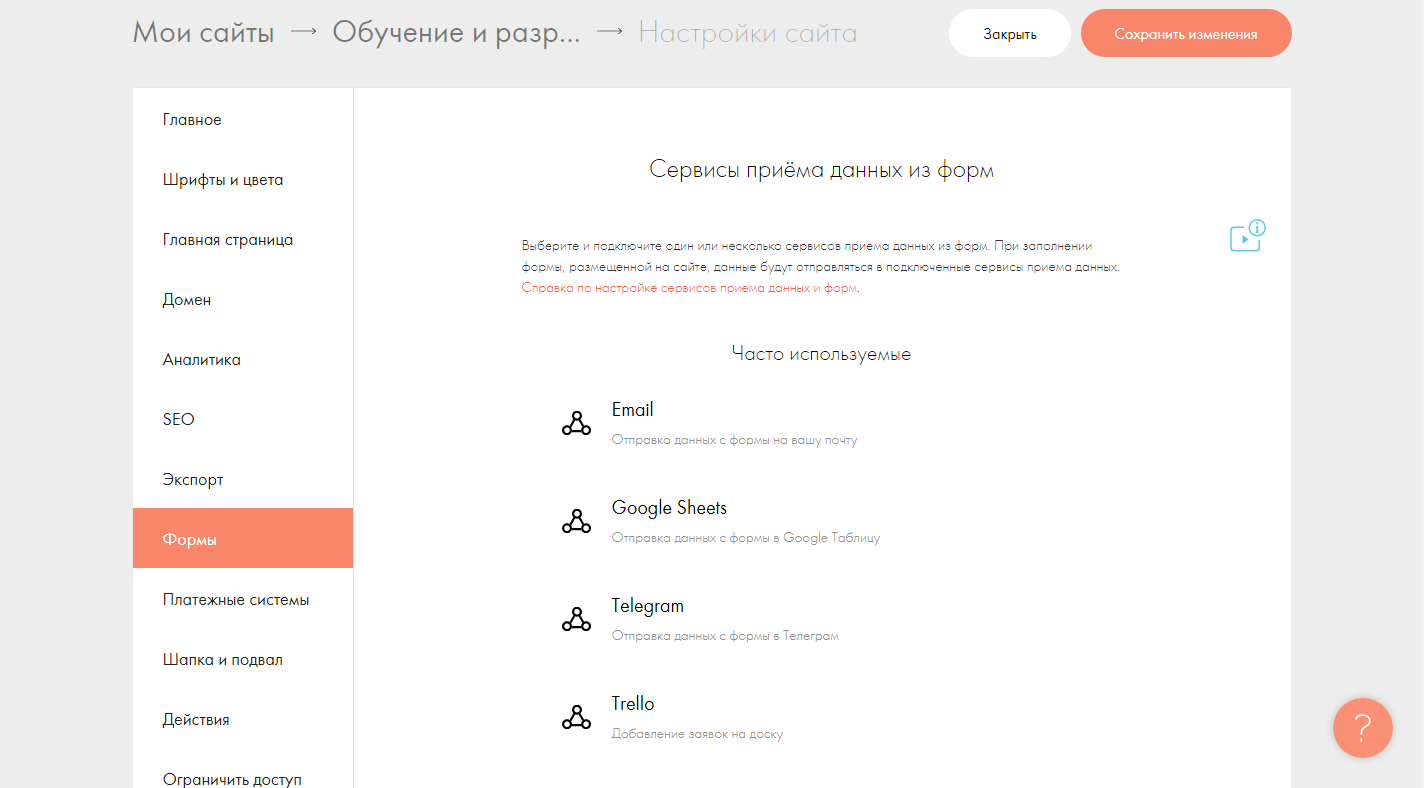Viewport: 1424px width, 788px height.
Task: Open the video help icon
Action: tap(1247, 236)
